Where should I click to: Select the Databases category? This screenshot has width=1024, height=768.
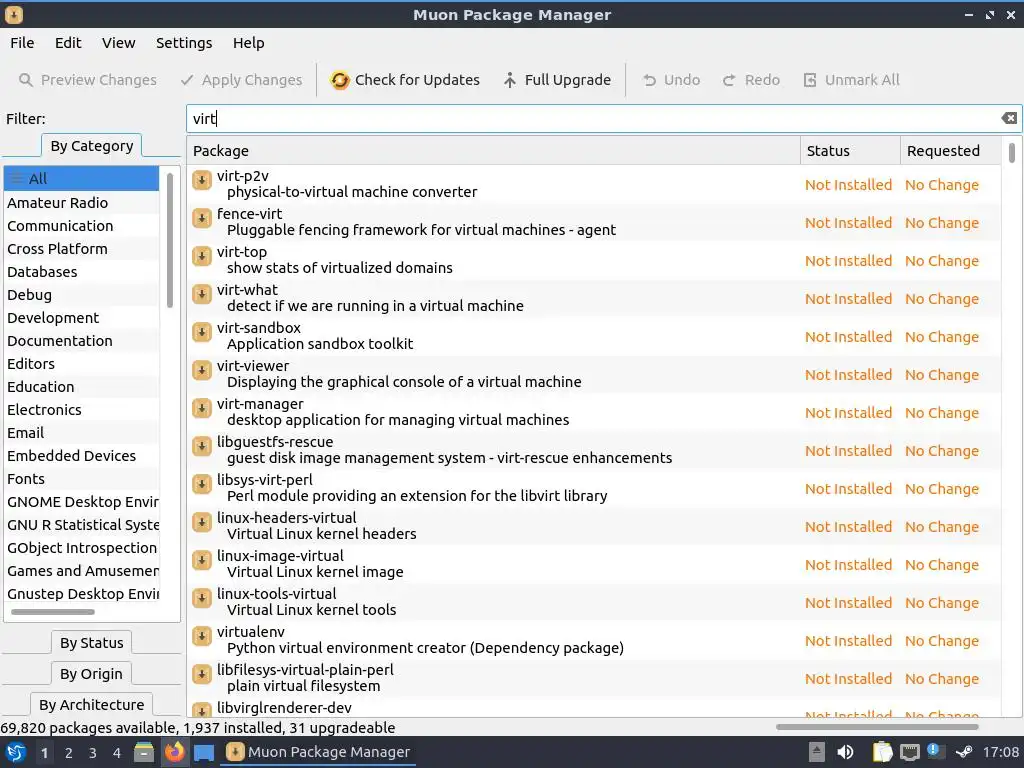(x=81, y=272)
